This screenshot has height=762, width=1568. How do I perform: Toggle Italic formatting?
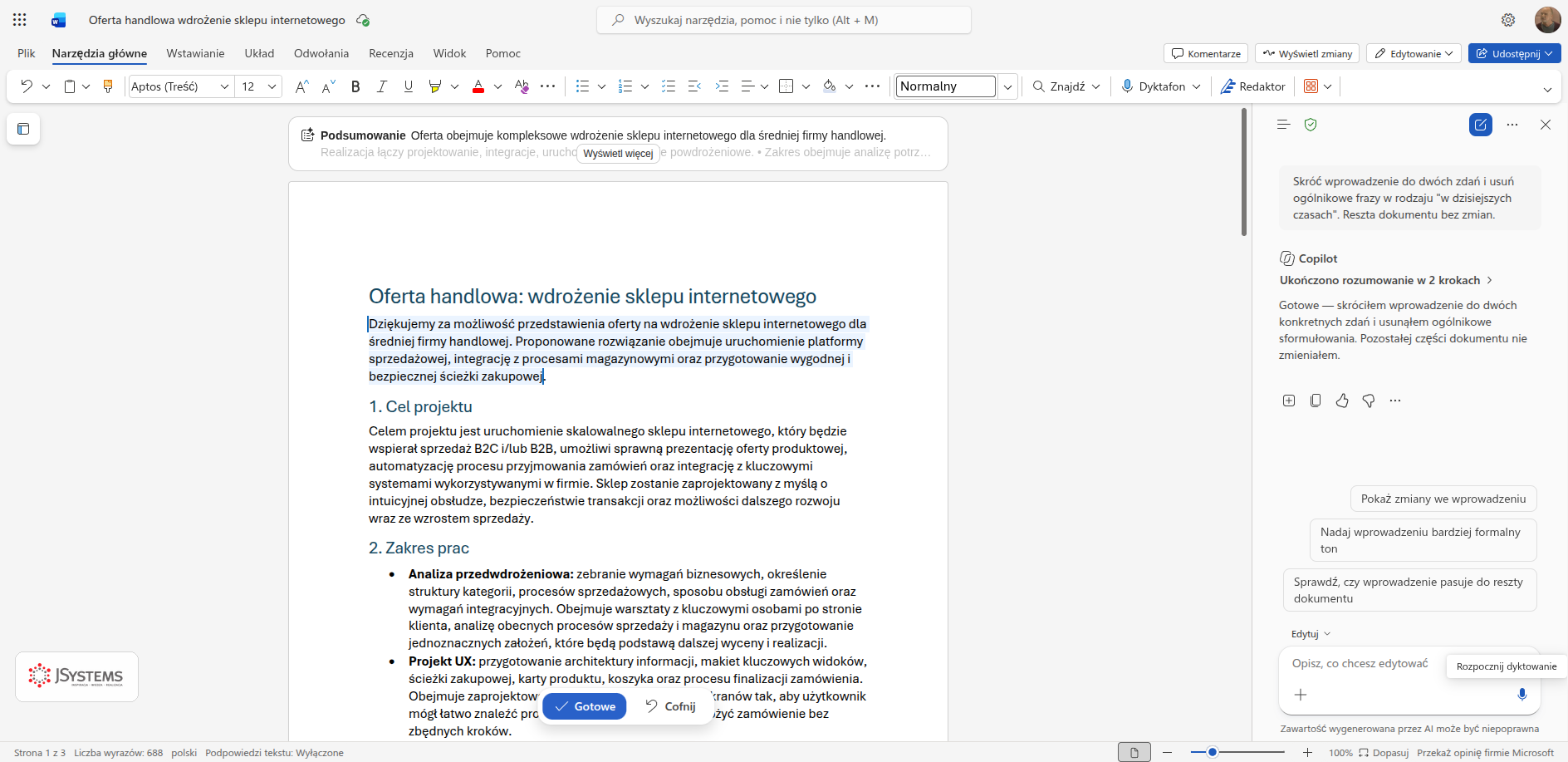point(382,86)
